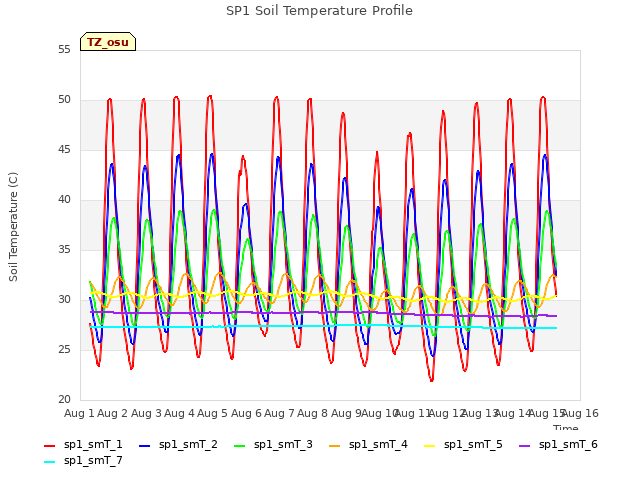
Task: Click the Aug 14 x-axis tick label
Action: pos(512,413)
